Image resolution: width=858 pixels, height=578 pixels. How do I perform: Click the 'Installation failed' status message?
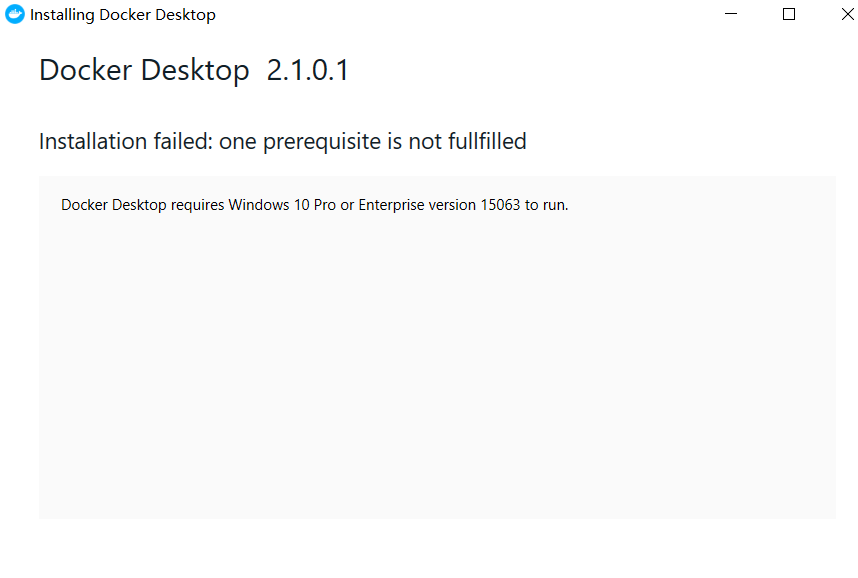(x=282, y=141)
